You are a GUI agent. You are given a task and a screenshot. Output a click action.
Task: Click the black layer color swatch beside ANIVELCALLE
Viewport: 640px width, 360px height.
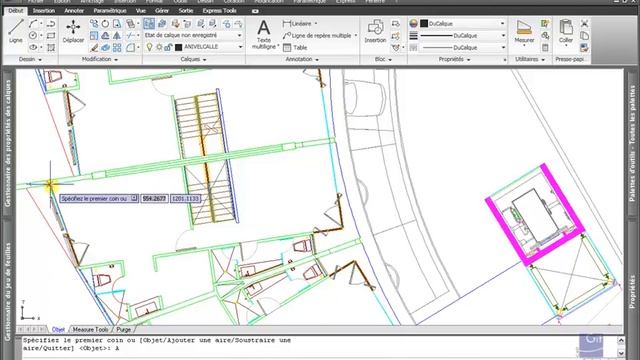pyautogui.click(x=178, y=47)
